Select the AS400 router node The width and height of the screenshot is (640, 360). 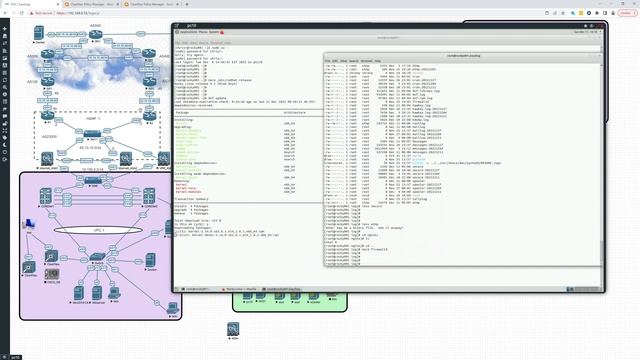point(149,54)
